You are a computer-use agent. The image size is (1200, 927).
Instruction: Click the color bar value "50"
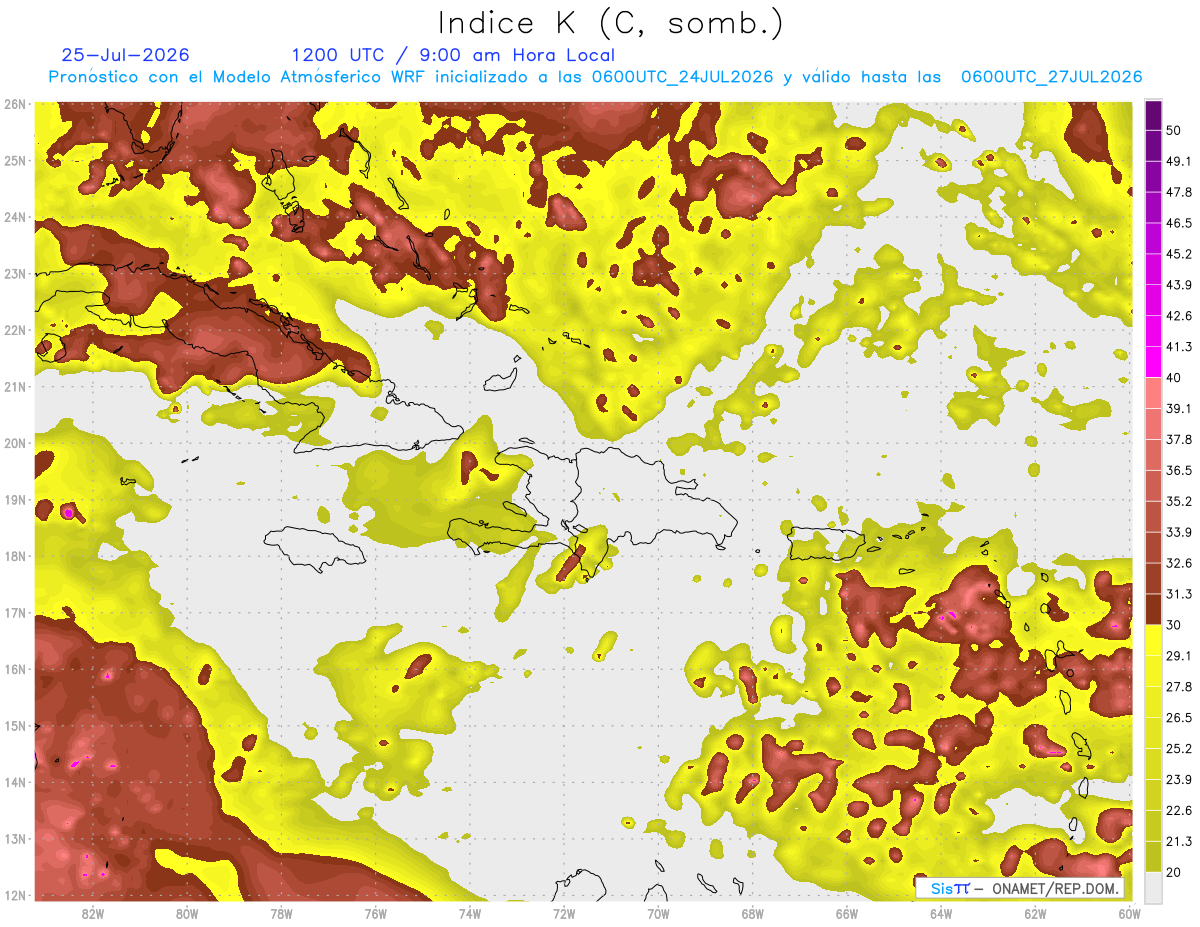coord(1174,130)
